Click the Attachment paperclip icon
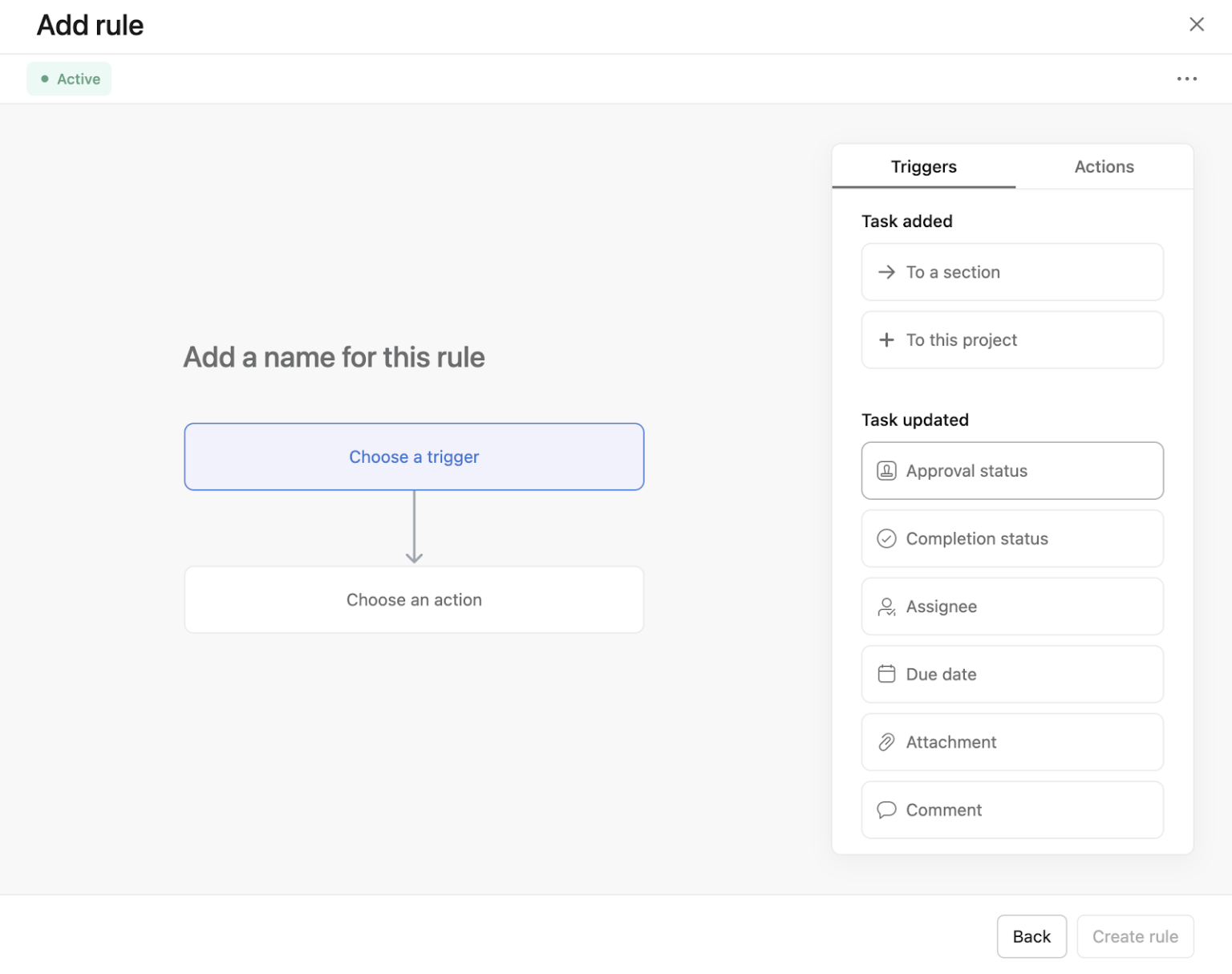 (x=886, y=742)
